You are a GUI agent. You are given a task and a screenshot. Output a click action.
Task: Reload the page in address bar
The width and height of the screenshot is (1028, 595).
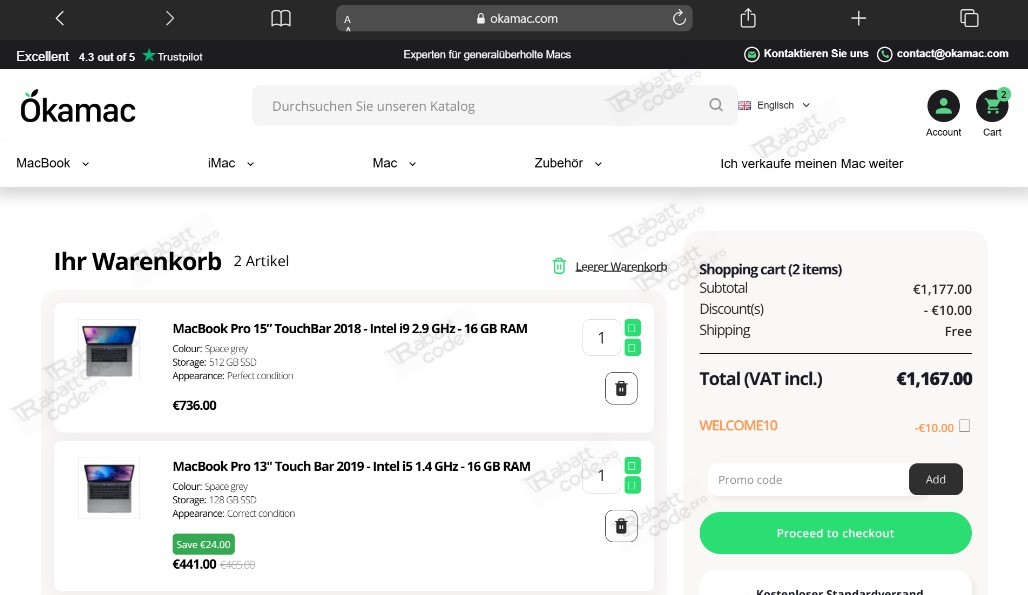click(679, 18)
